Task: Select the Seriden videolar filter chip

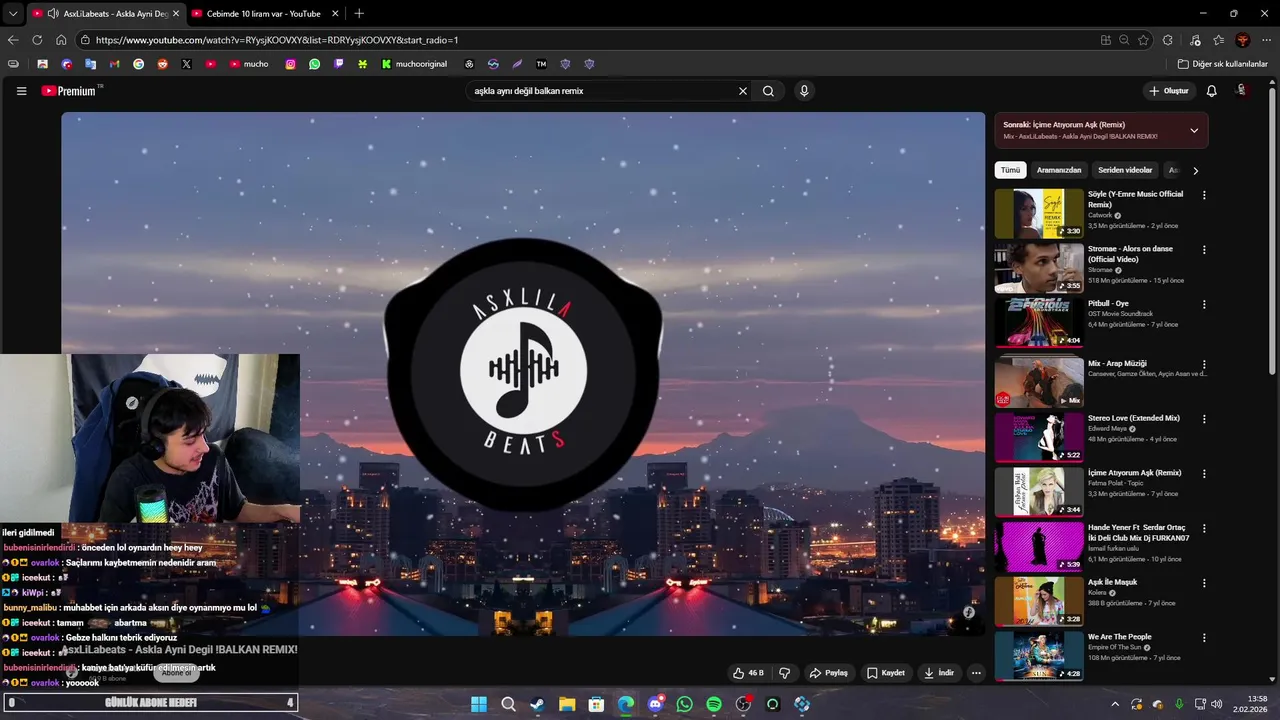Action: [x=1125, y=170]
